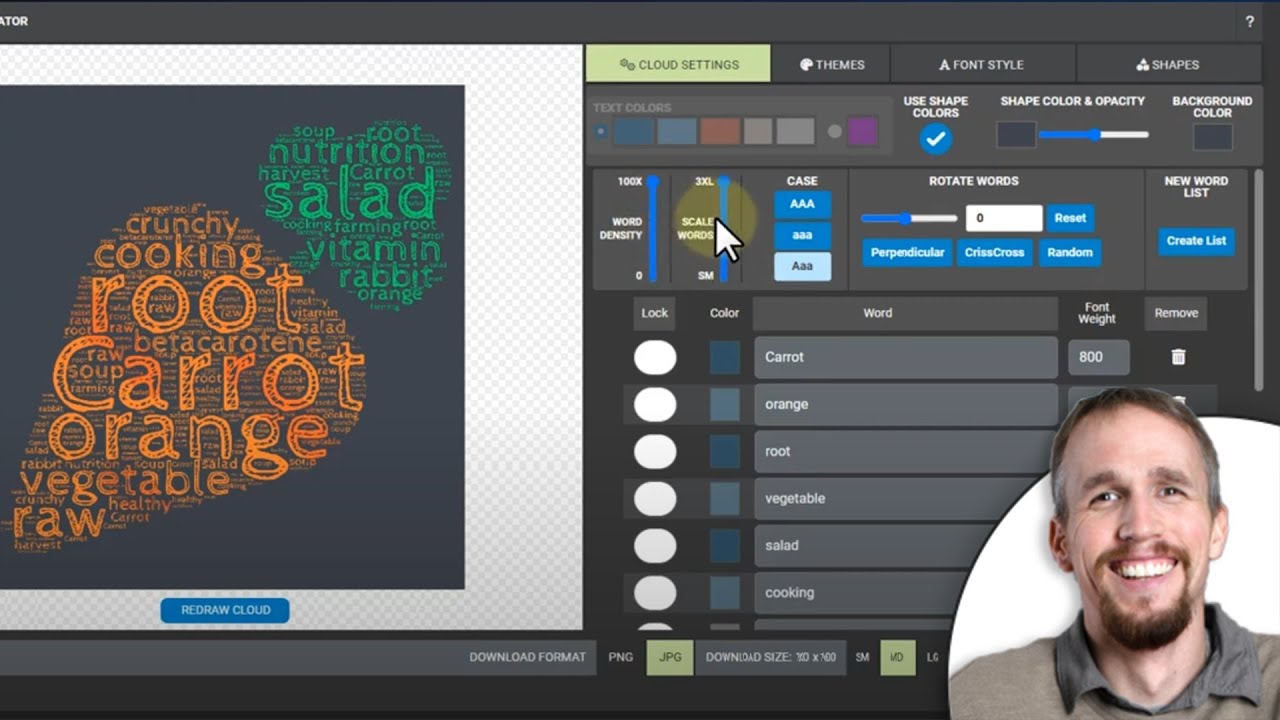Toggle the lock for the vegetable word

[655, 498]
